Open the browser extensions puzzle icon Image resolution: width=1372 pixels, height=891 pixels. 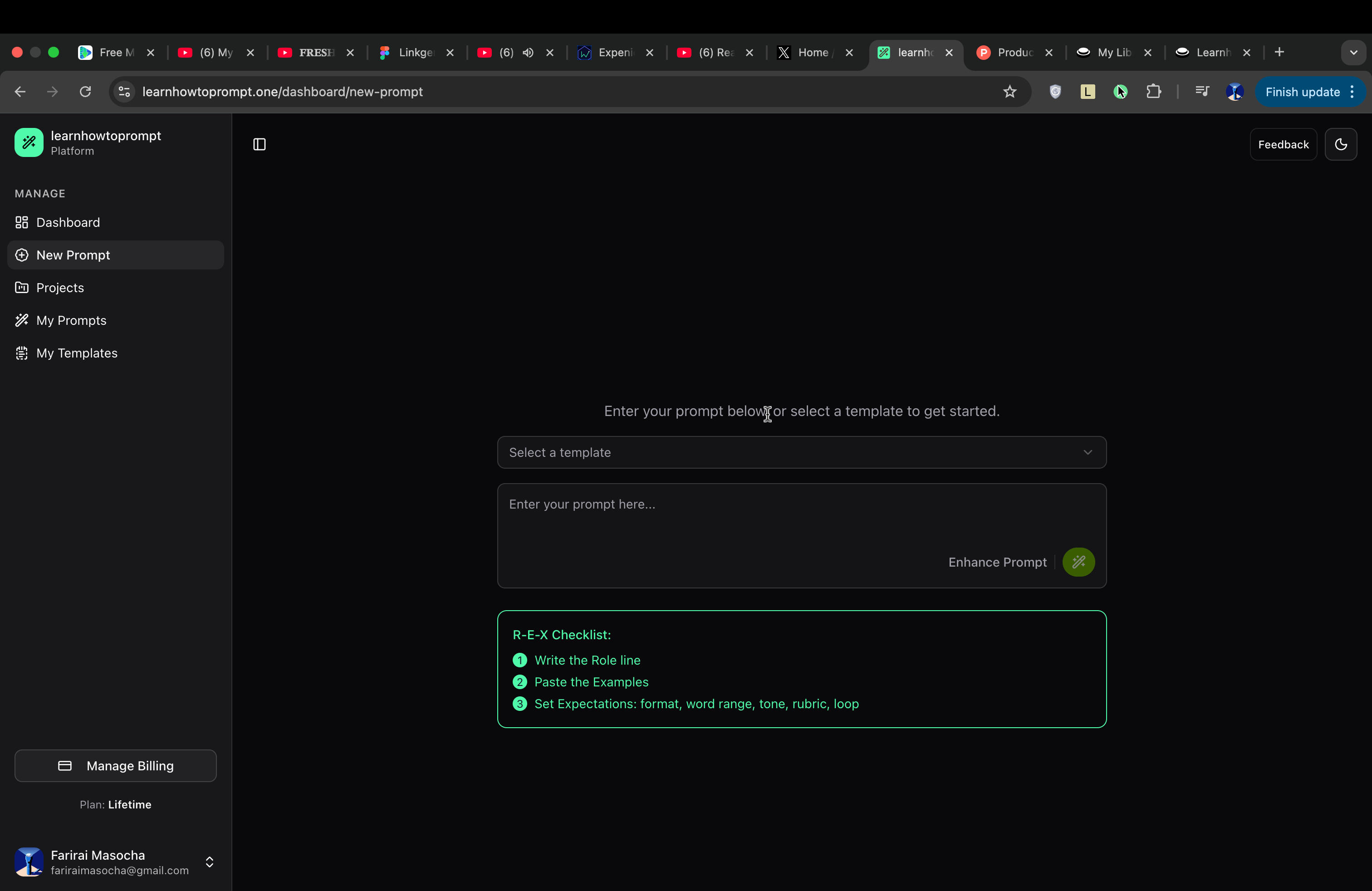[1154, 92]
